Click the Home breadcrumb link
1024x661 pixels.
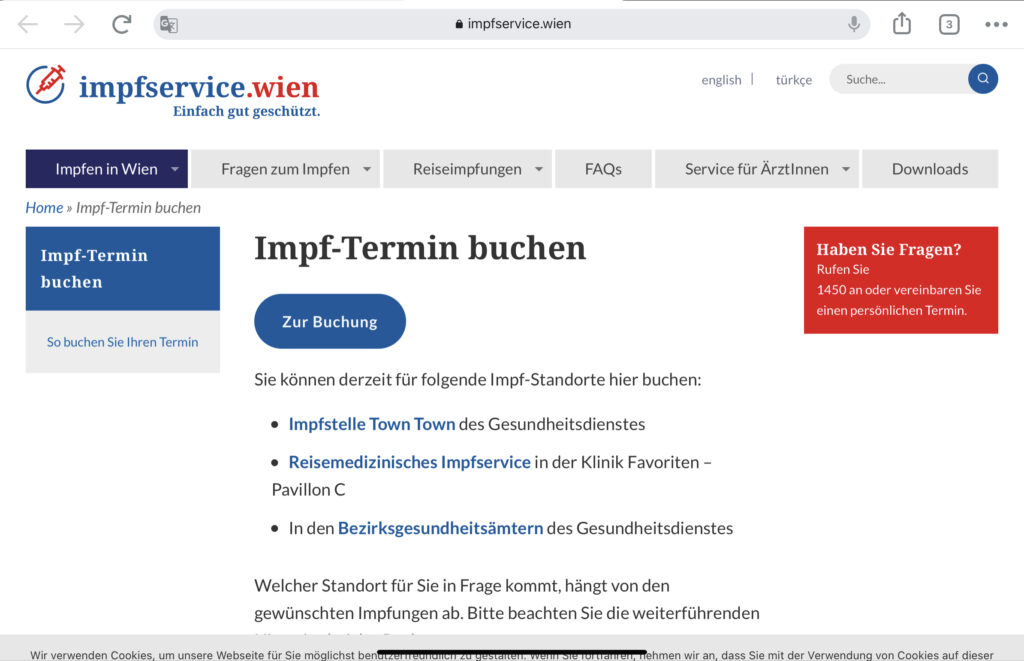click(x=44, y=208)
